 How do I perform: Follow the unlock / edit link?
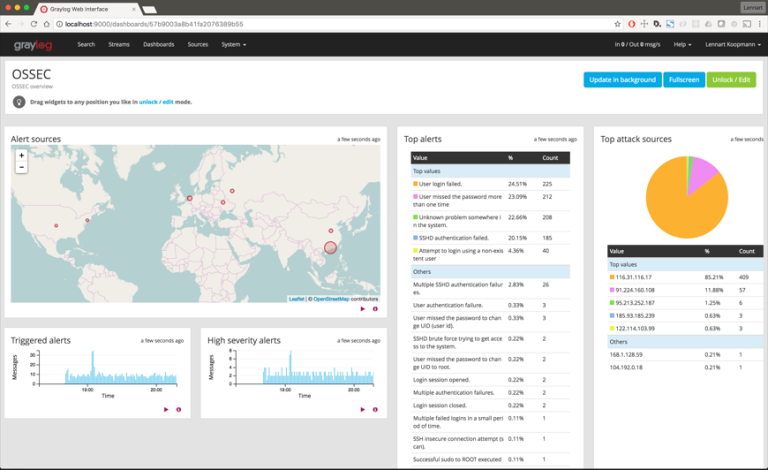point(156,102)
